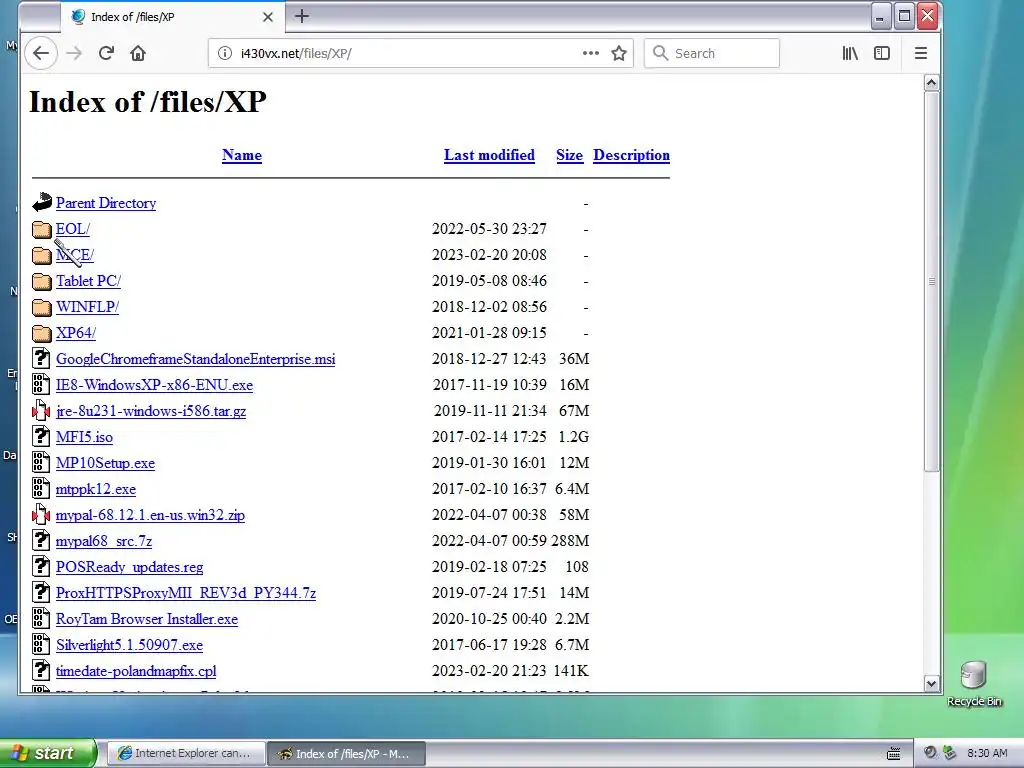The image size is (1024, 768).
Task: Open the XP64/ directory link
Action: click(76, 333)
